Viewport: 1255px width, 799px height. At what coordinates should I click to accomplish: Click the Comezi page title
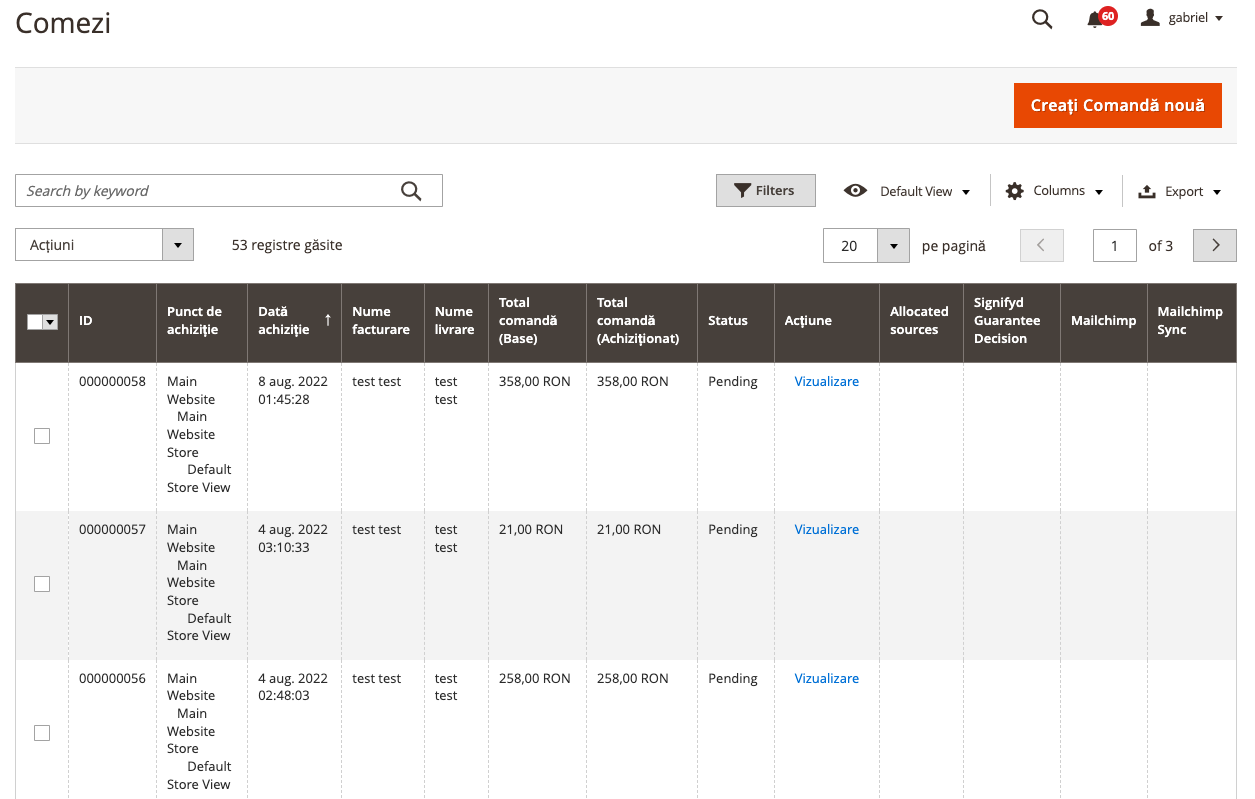point(63,23)
